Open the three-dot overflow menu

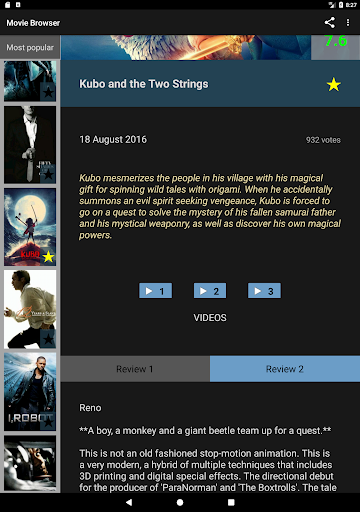(348, 23)
